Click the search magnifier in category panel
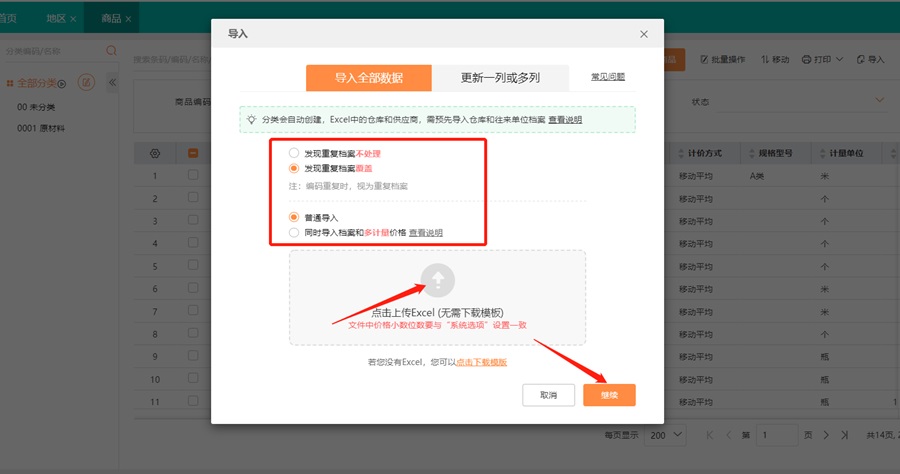 click(x=111, y=51)
